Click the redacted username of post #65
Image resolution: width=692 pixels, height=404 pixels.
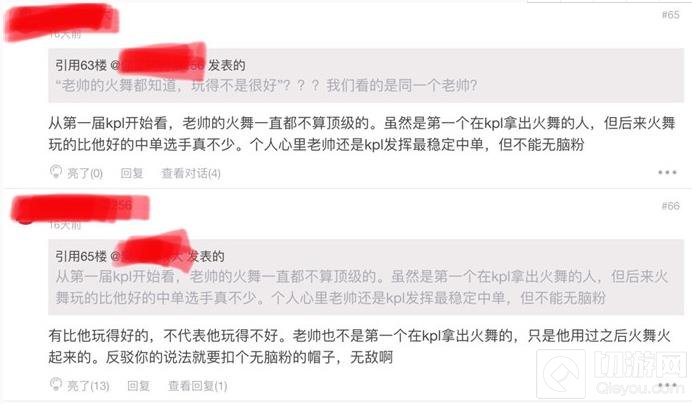coord(62,22)
